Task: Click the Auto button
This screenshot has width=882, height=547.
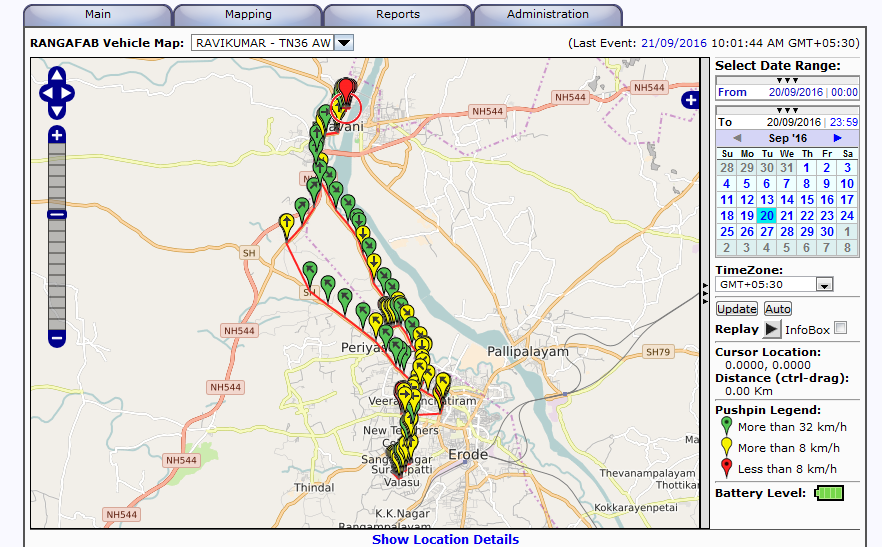Action: [x=778, y=309]
